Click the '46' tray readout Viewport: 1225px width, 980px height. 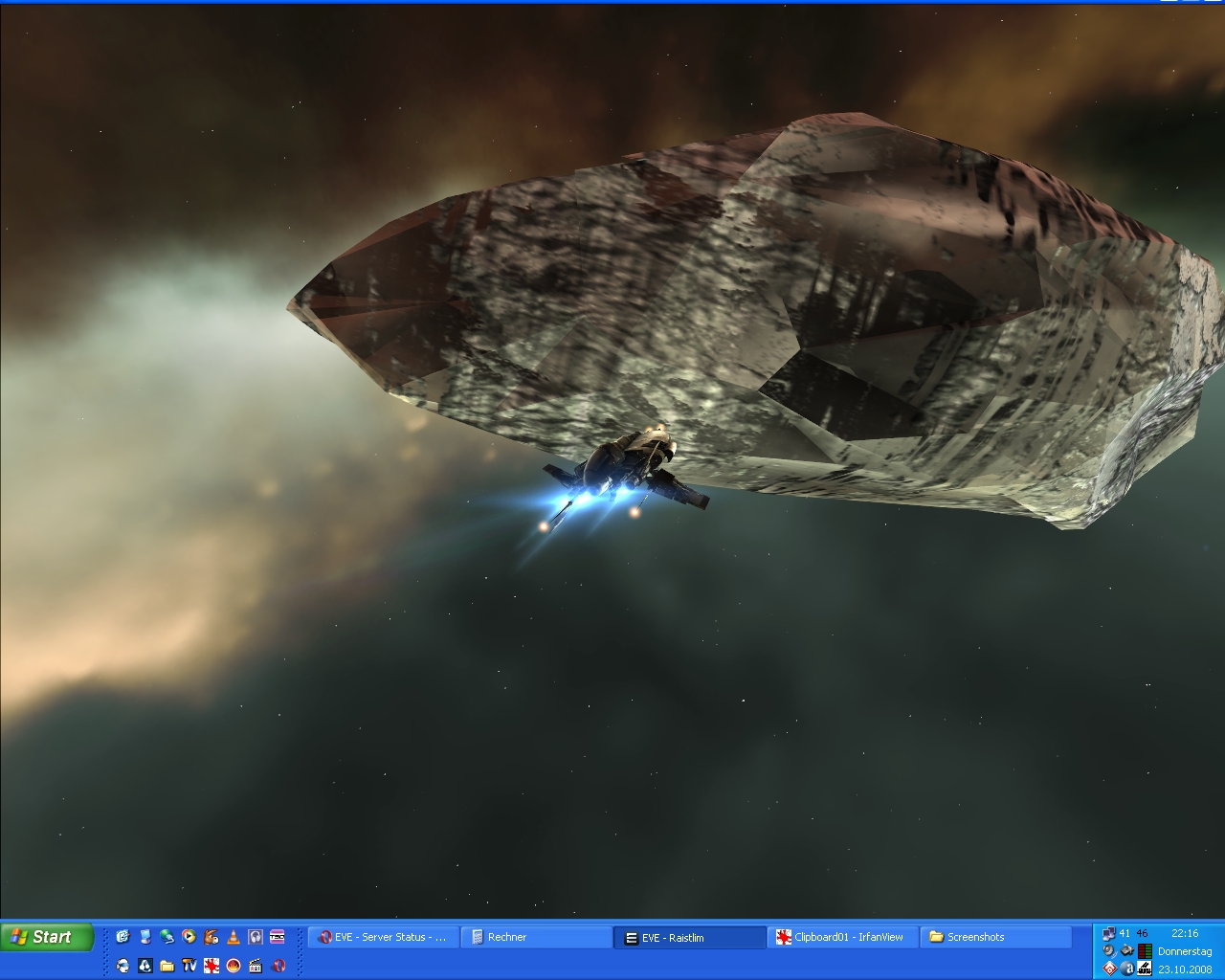(x=1142, y=934)
